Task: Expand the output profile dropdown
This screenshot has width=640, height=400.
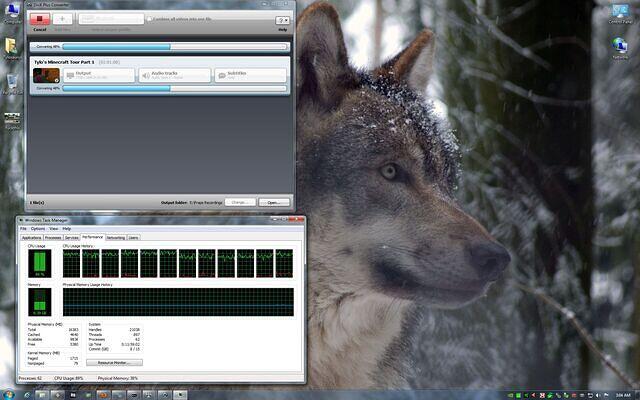Action: pyautogui.click(x=112, y=18)
